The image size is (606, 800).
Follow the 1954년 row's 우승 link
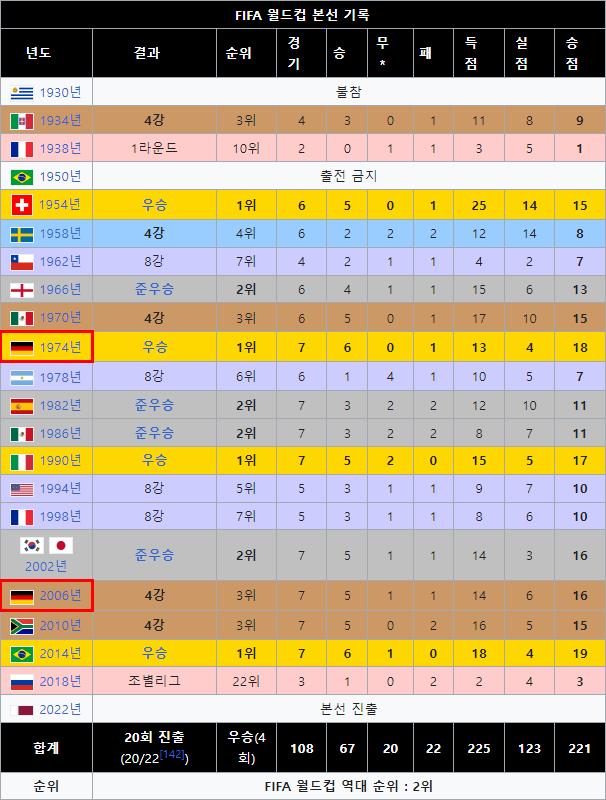point(155,205)
